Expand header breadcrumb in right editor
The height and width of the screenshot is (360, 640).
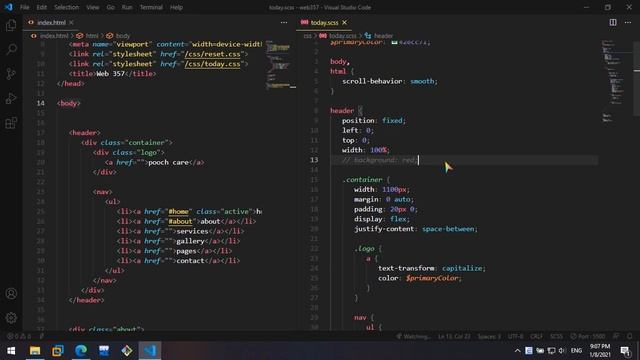383,36
